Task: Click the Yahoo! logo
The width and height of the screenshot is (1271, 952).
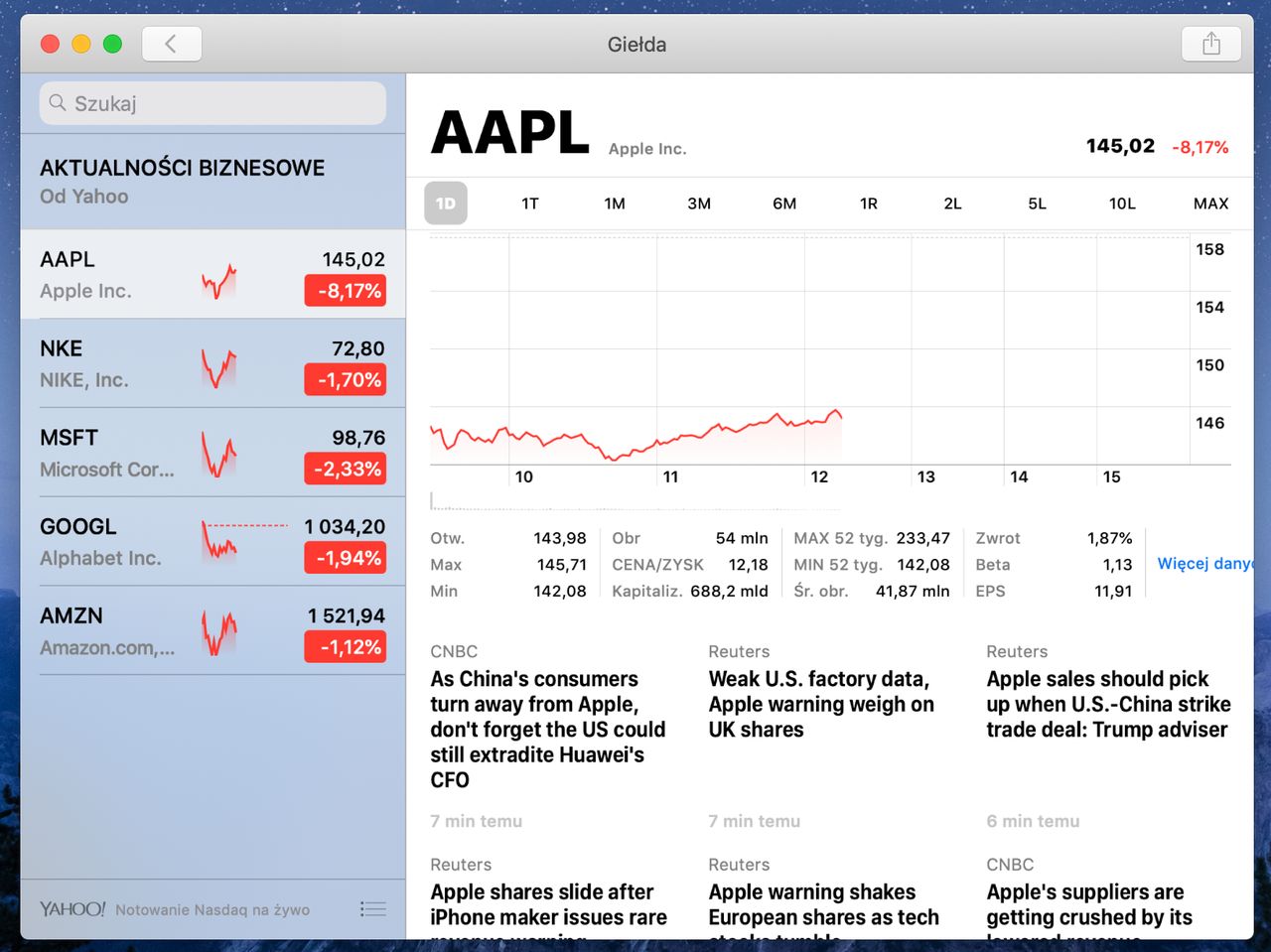Action: tap(72, 908)
